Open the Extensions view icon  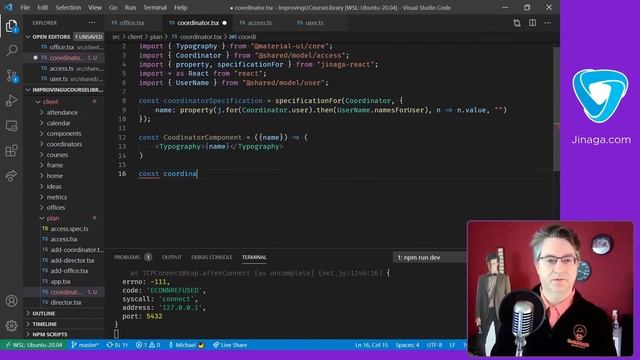point(11,151)
